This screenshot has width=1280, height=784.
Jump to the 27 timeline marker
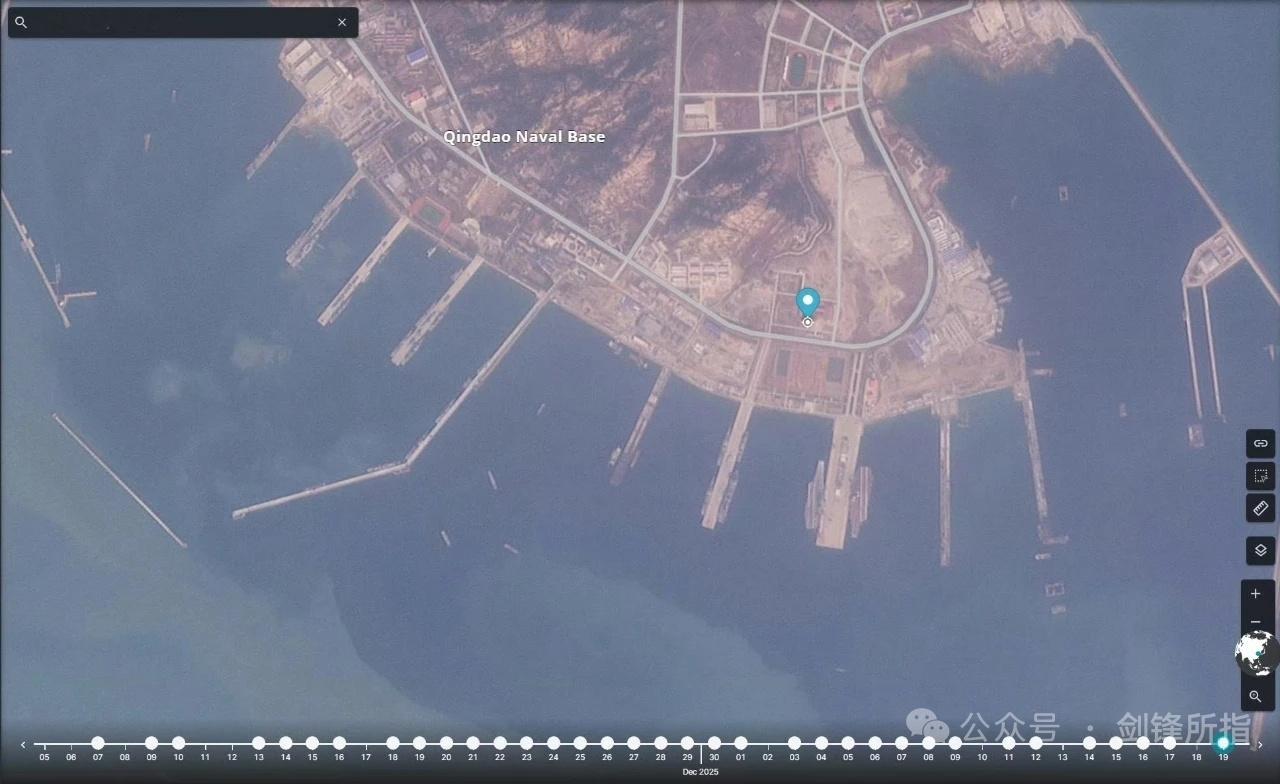[634, 743]
